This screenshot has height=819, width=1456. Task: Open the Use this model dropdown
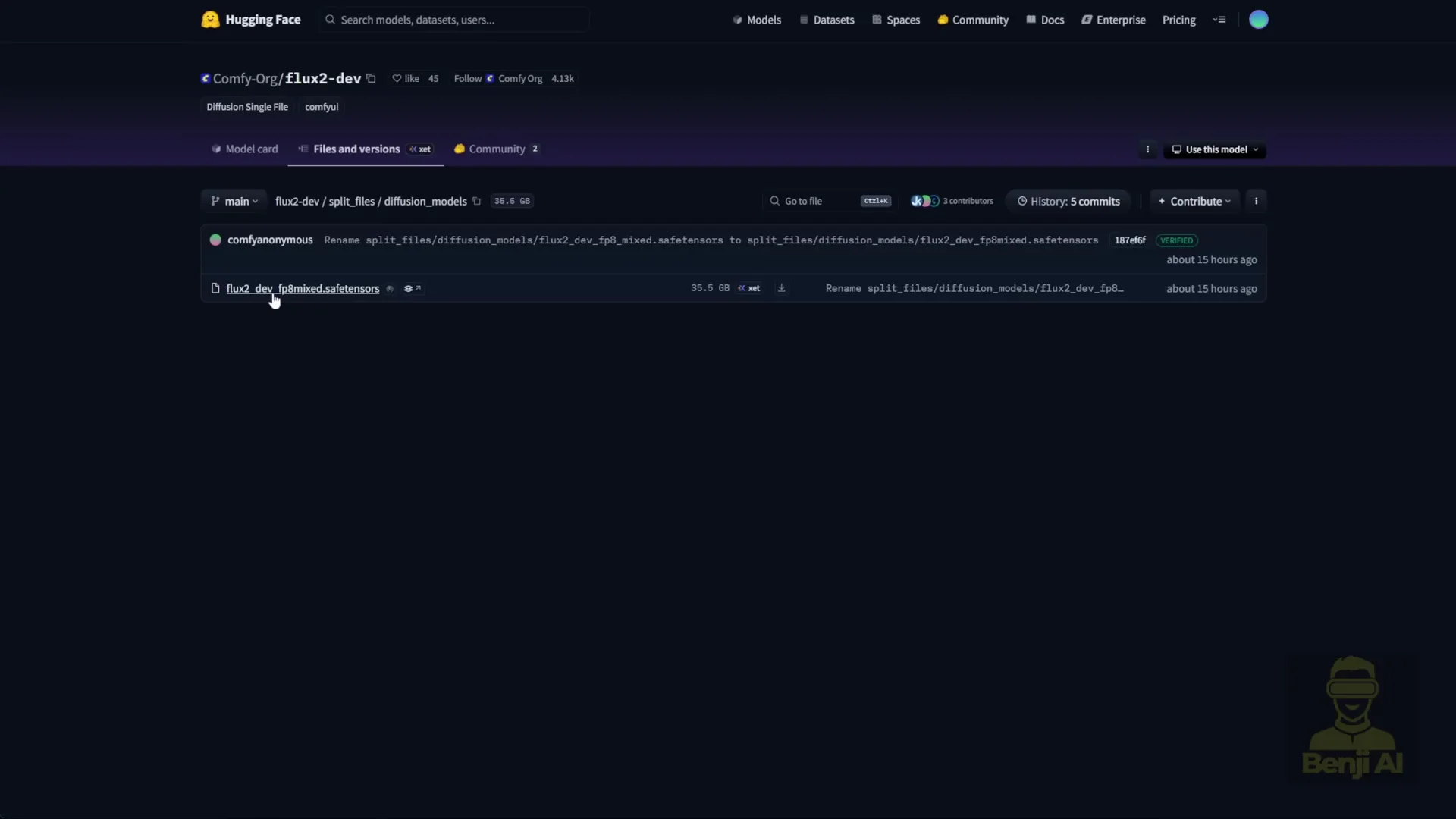[x=1213, y=149]
